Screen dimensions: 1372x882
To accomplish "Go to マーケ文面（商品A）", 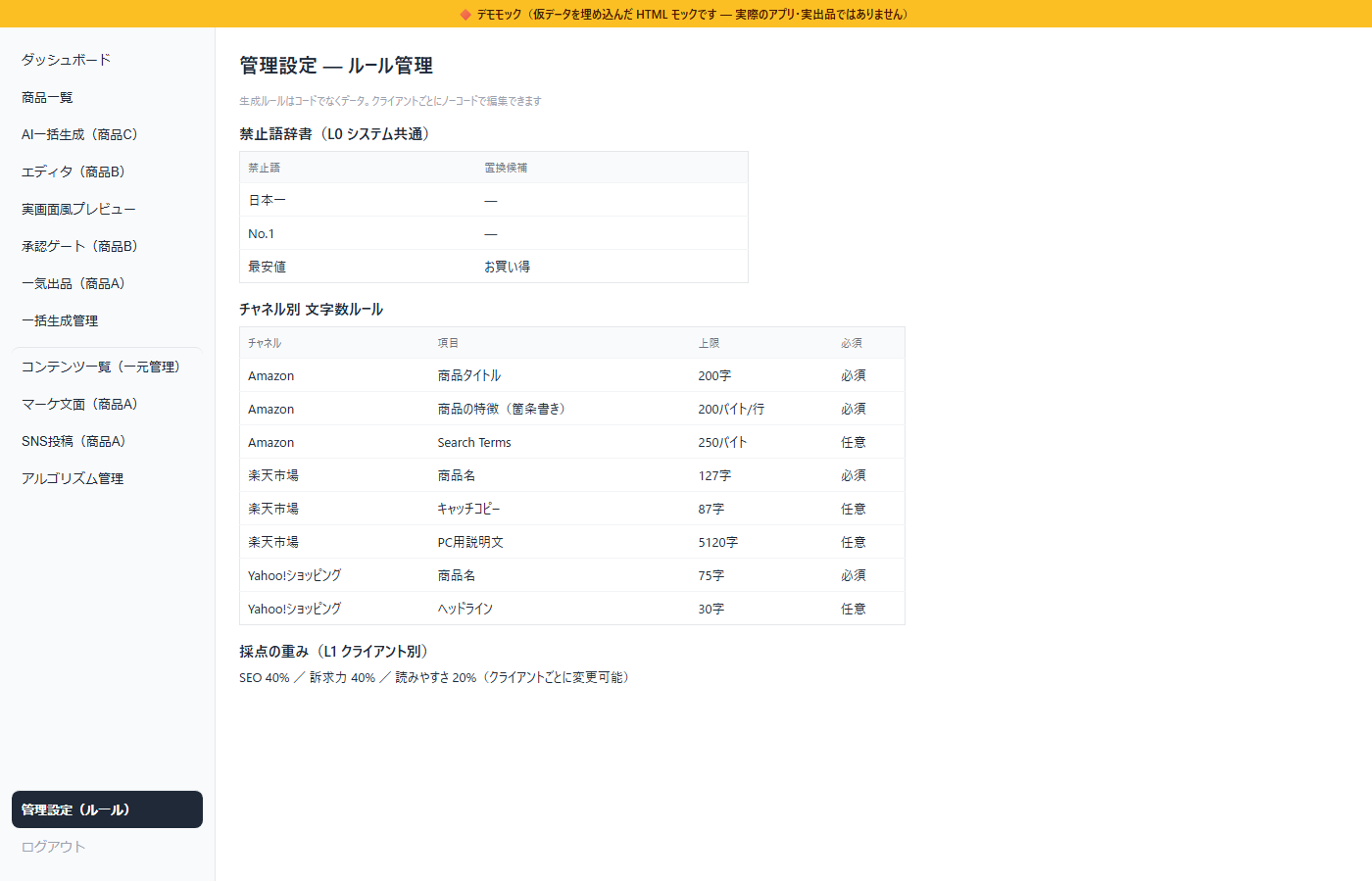I will [107, 404].
